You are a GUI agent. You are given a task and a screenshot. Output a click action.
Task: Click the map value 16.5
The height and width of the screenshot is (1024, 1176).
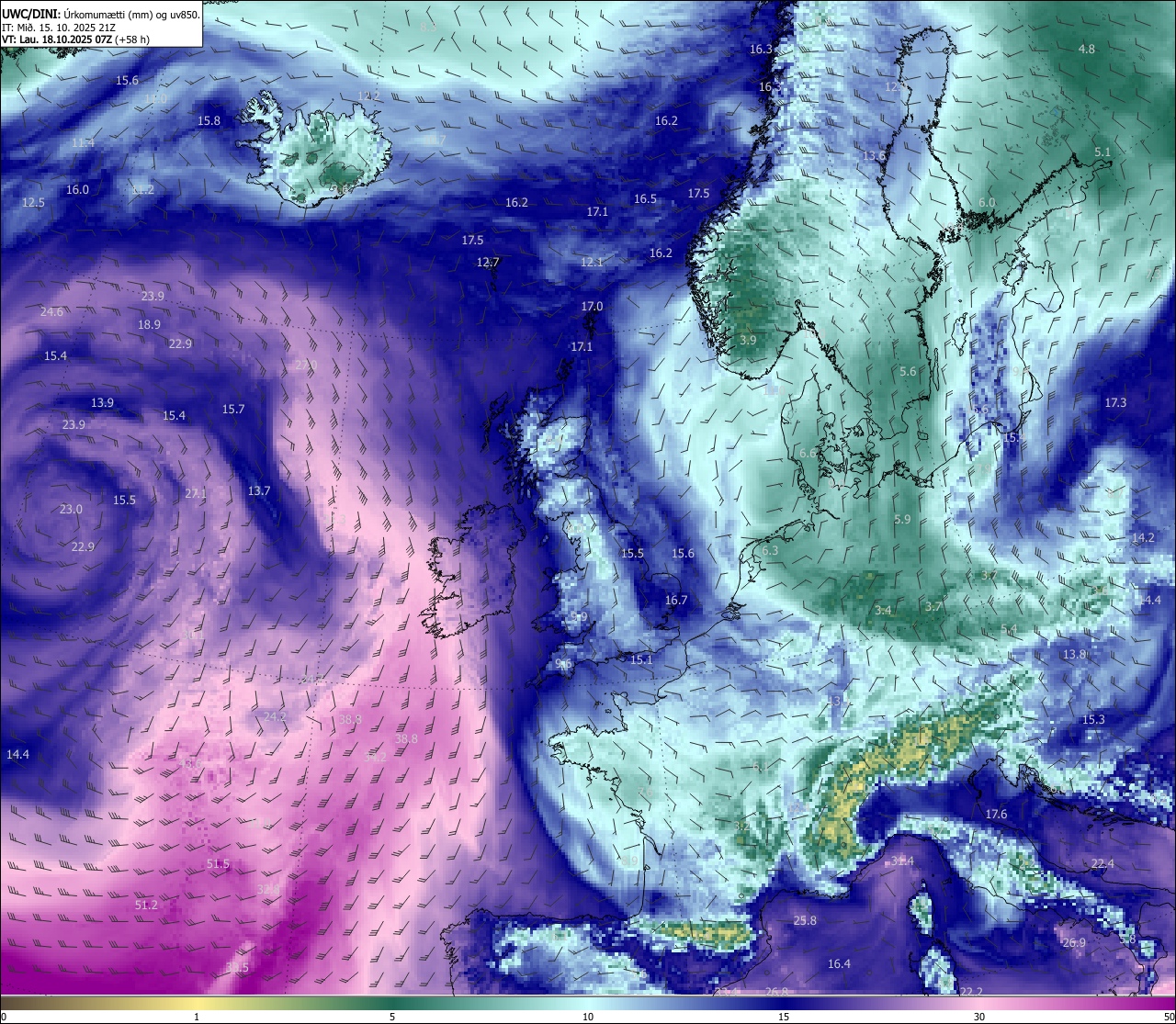pyautogui.click(x=645, y=199)
